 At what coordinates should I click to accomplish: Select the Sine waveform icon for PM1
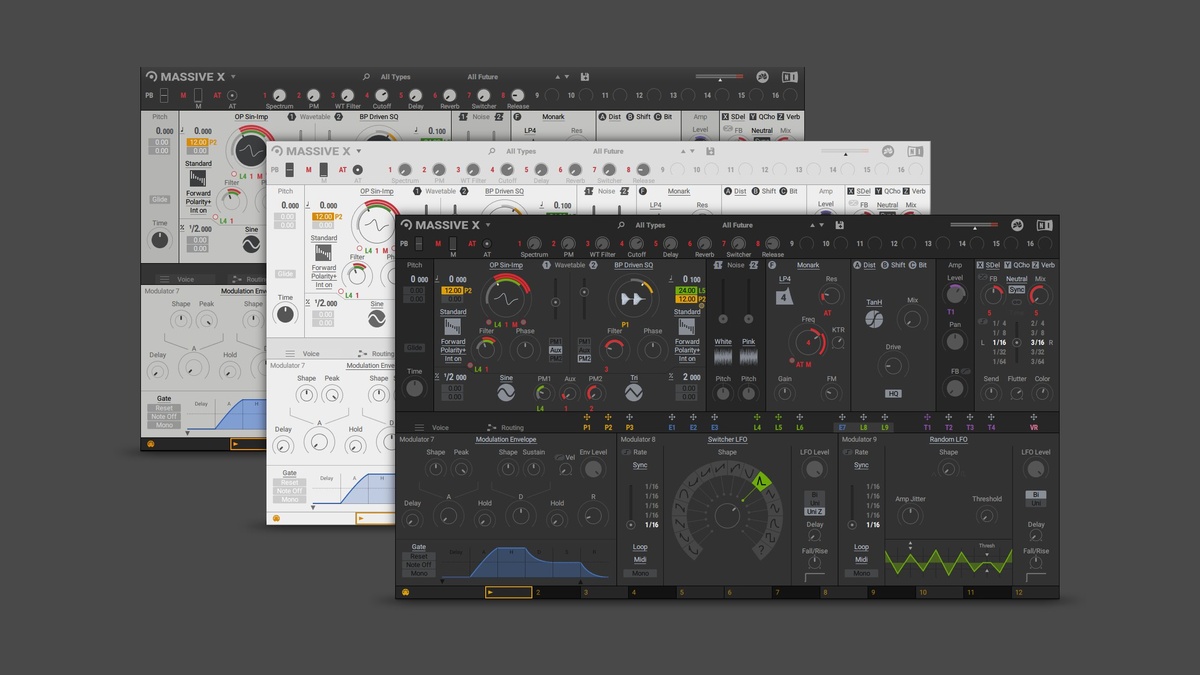(x=506, y=394)
